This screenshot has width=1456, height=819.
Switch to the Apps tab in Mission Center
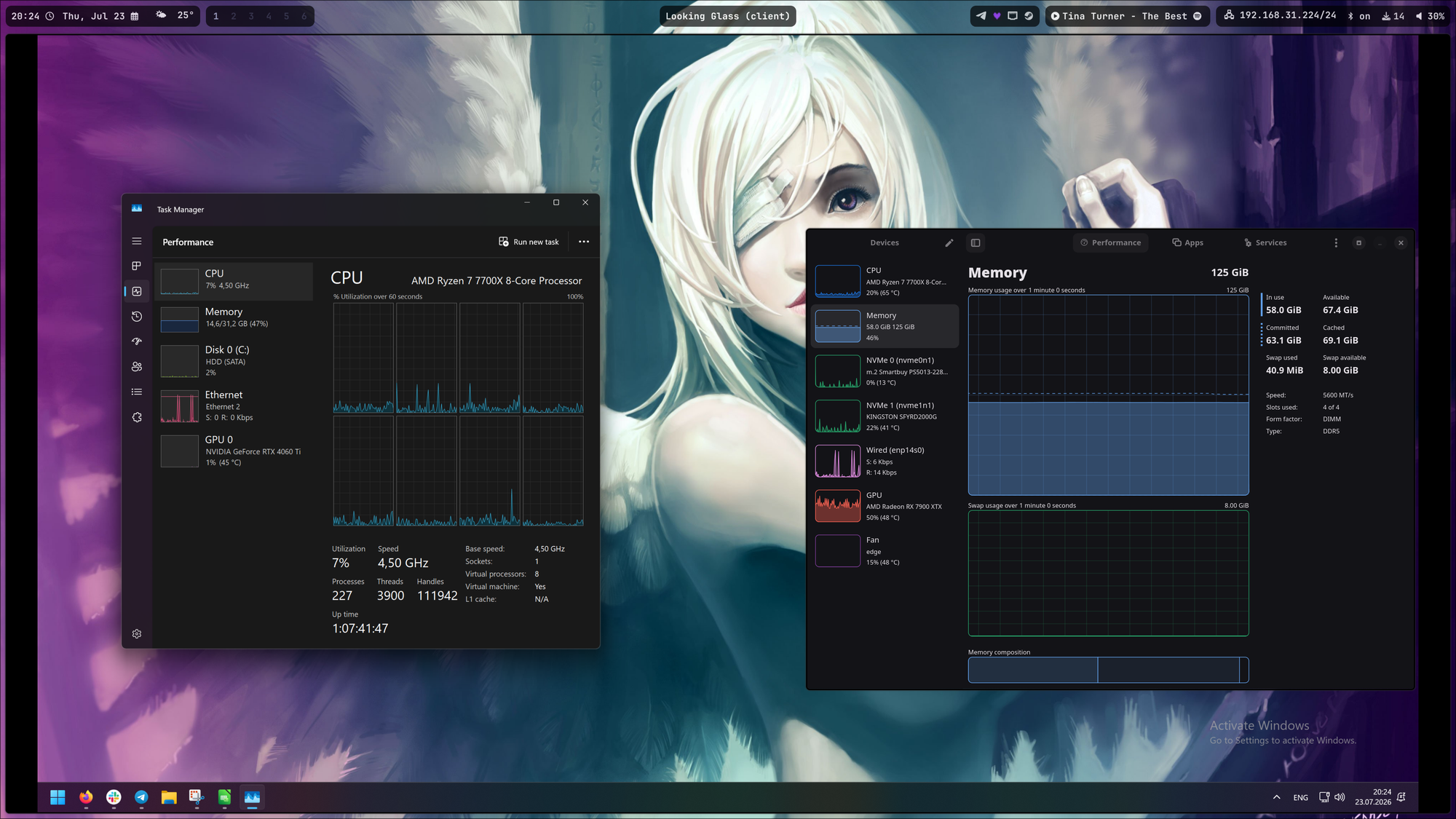pos(1187,243)
